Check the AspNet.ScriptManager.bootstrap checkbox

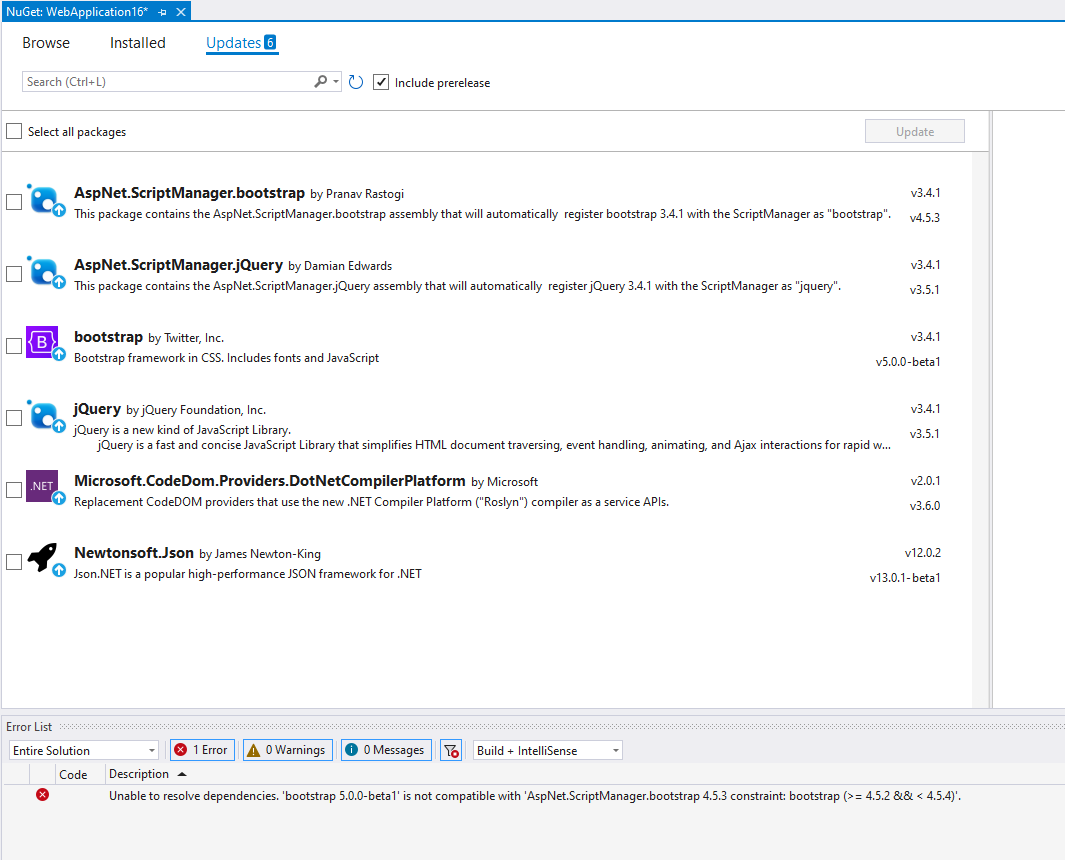pyautogui.click(x=14, y=202)
